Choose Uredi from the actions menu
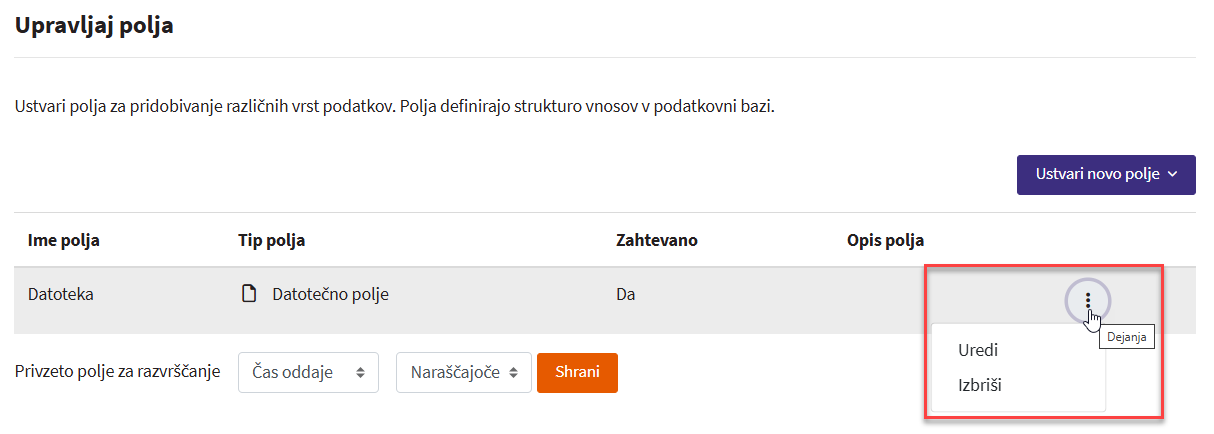Image resolution: width=1214 pixels, height=434 pixels. (x=978, y=350)
